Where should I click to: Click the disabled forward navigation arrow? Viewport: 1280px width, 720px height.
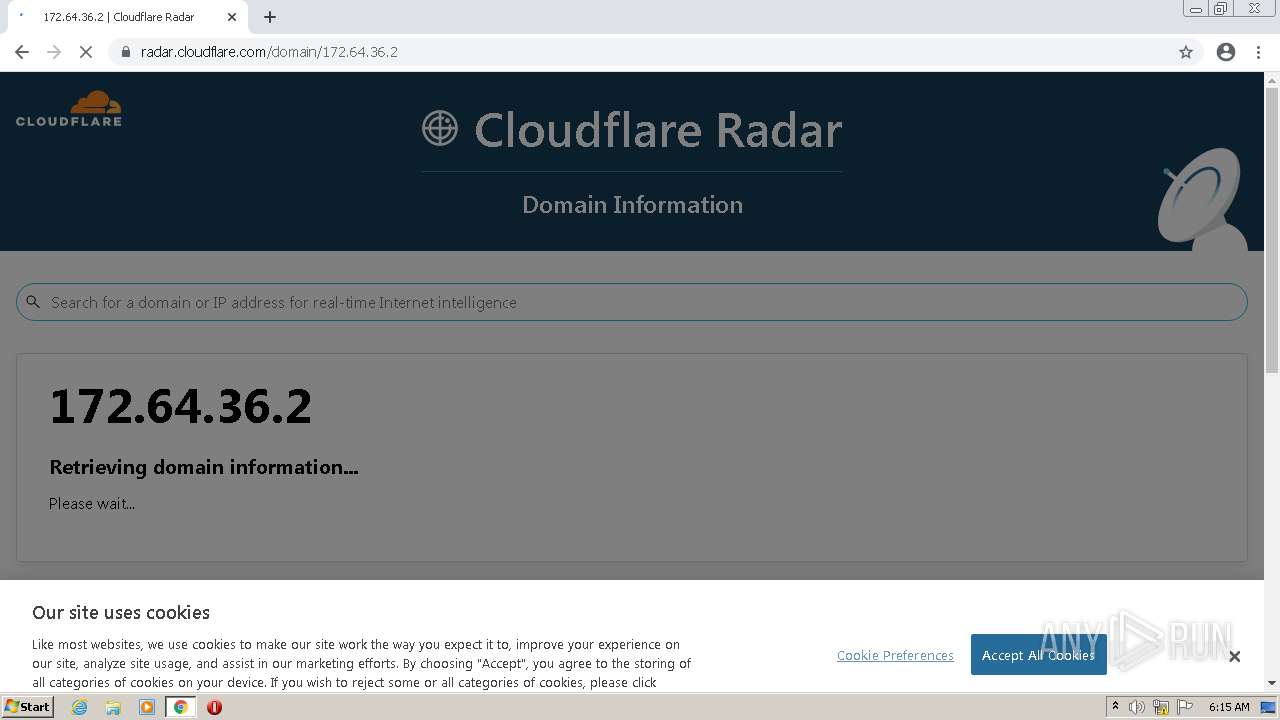click(54, 52)
